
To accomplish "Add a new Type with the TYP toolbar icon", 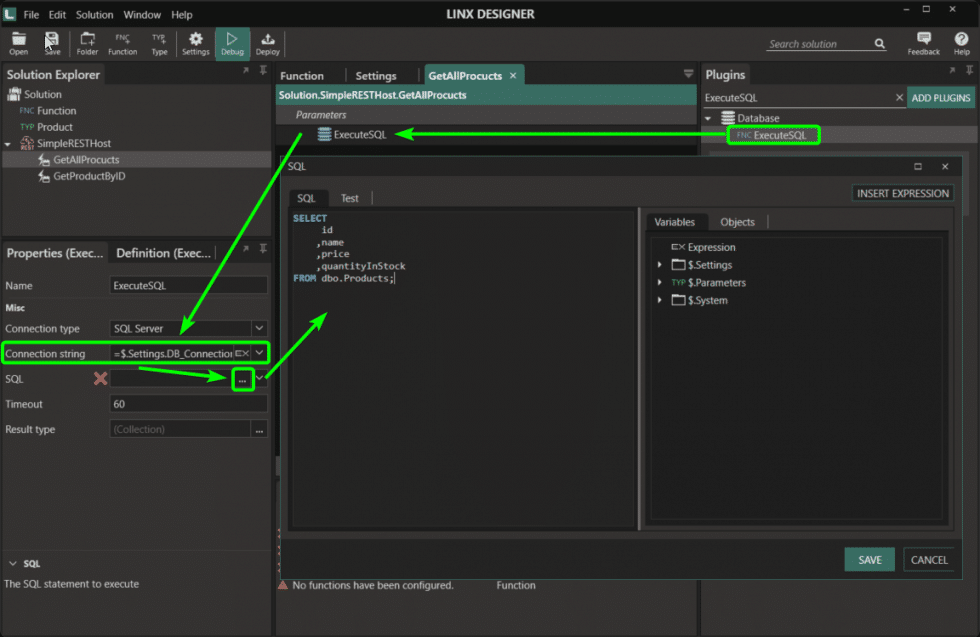I will pos(157,43).
